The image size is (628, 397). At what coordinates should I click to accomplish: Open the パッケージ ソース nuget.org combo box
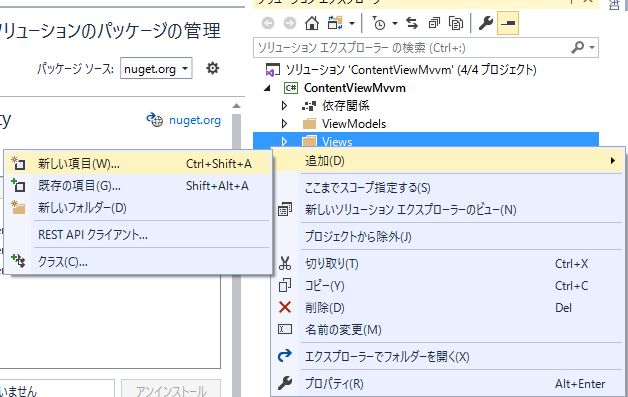pyautogui.click(x=156, y=69)
